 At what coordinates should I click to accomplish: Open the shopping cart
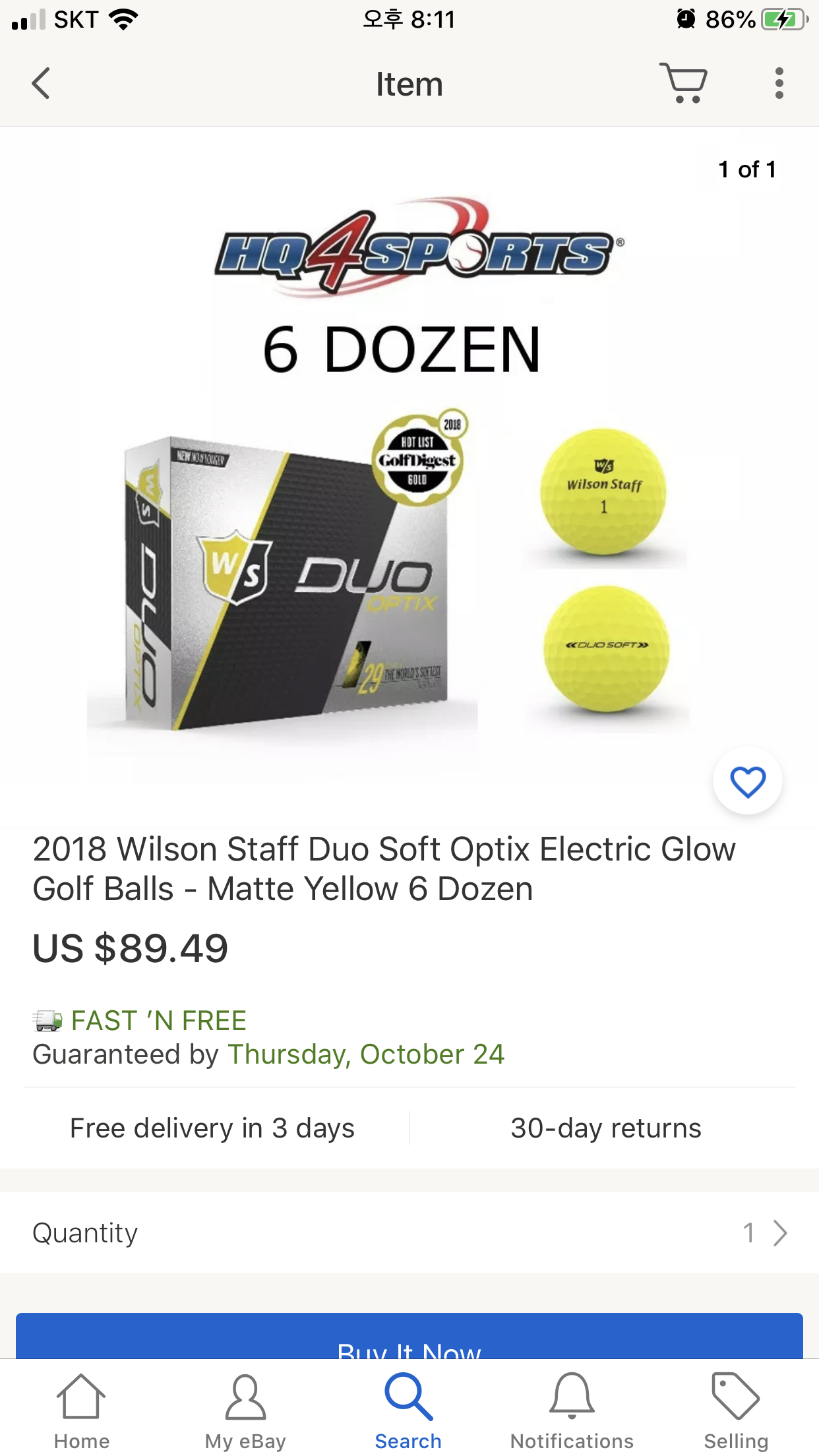pyautogui.click(x=683, y=83)
